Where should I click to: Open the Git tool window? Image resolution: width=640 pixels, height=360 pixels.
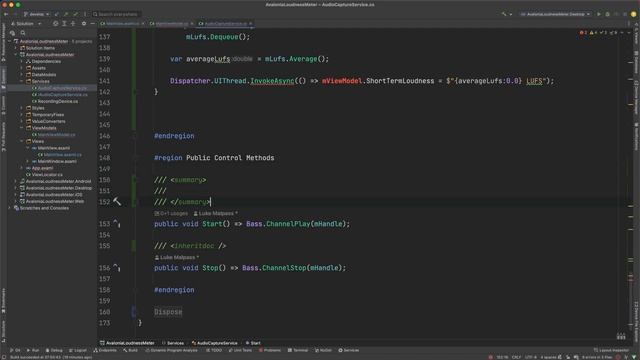click(15, 350)
